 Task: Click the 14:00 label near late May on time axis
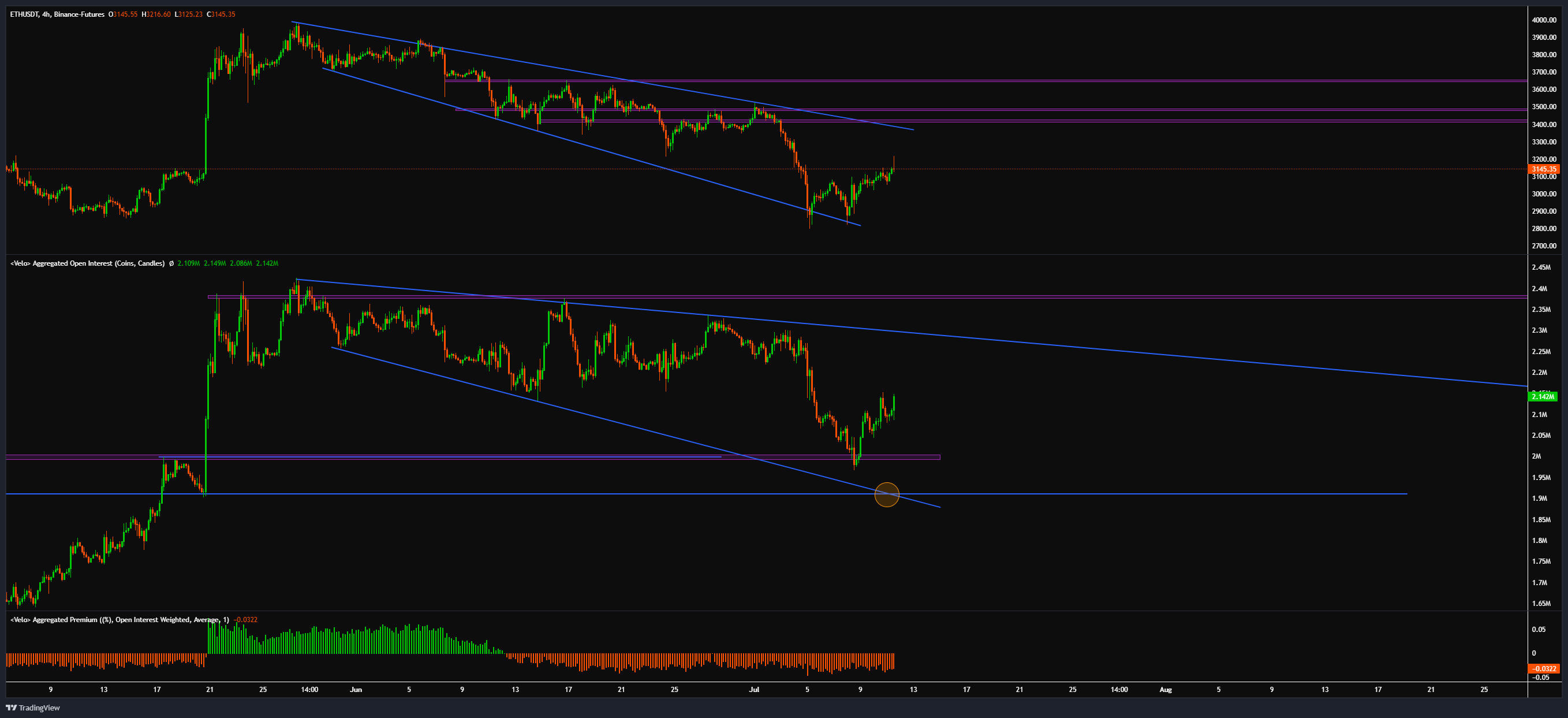pyautogui.click(x=309, y=689)
